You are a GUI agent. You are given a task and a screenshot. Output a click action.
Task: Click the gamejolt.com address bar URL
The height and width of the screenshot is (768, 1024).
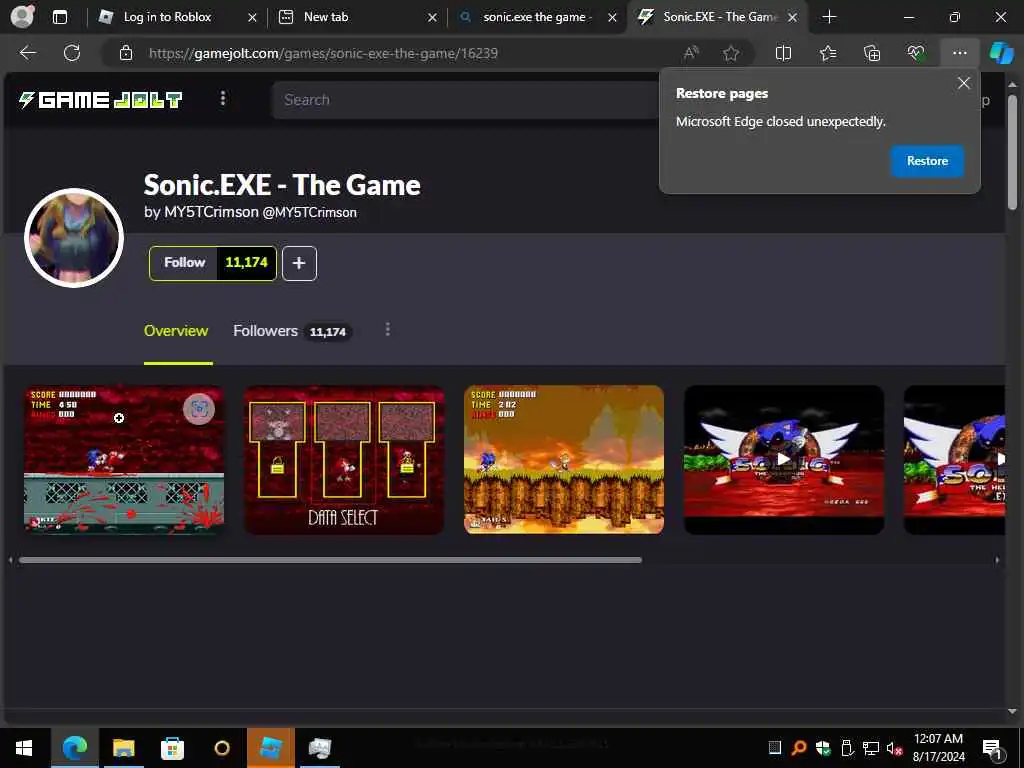click(323, 53)
